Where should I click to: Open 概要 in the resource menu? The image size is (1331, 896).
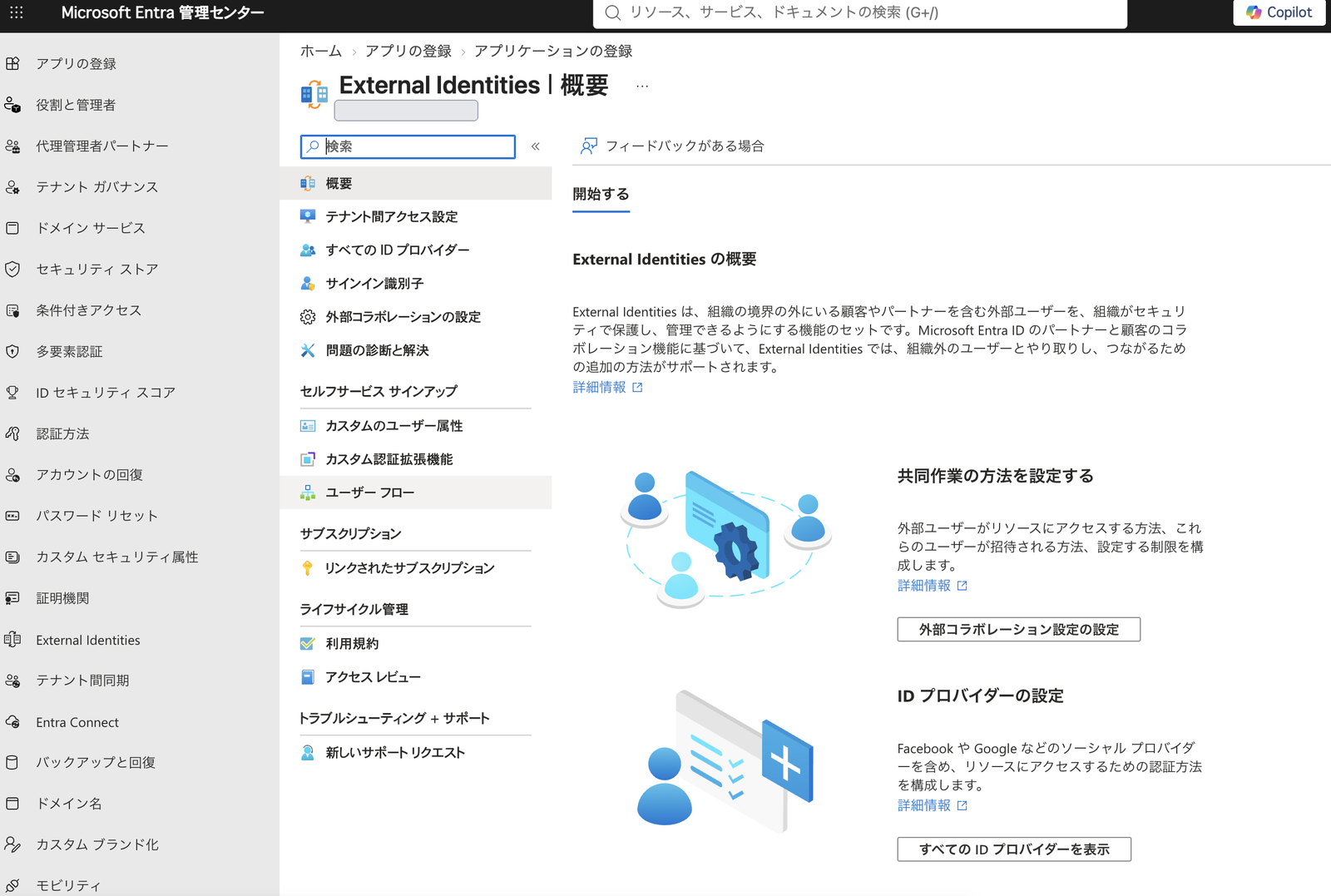[416, 183]
